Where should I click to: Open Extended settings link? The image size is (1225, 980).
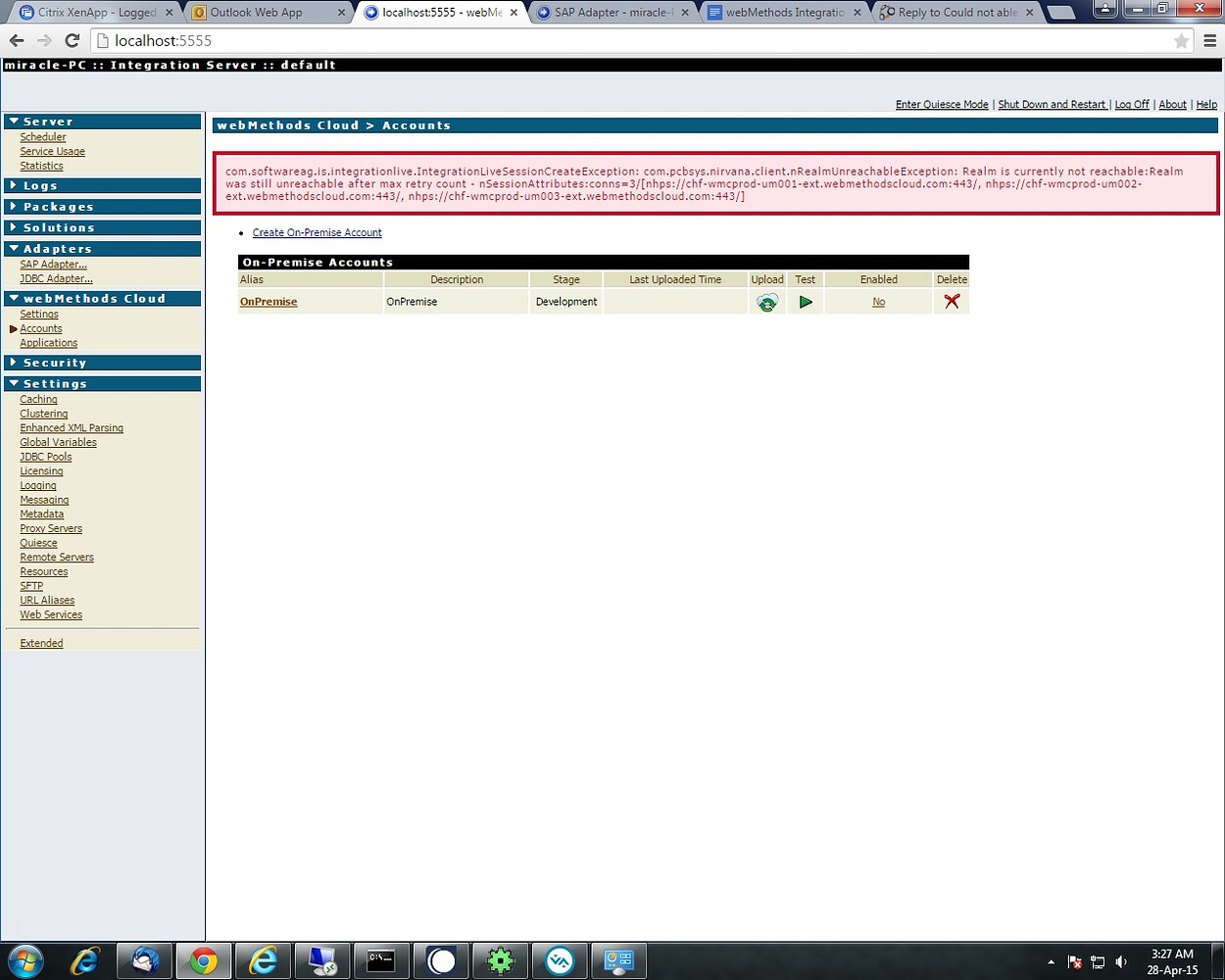coord(41,644)
